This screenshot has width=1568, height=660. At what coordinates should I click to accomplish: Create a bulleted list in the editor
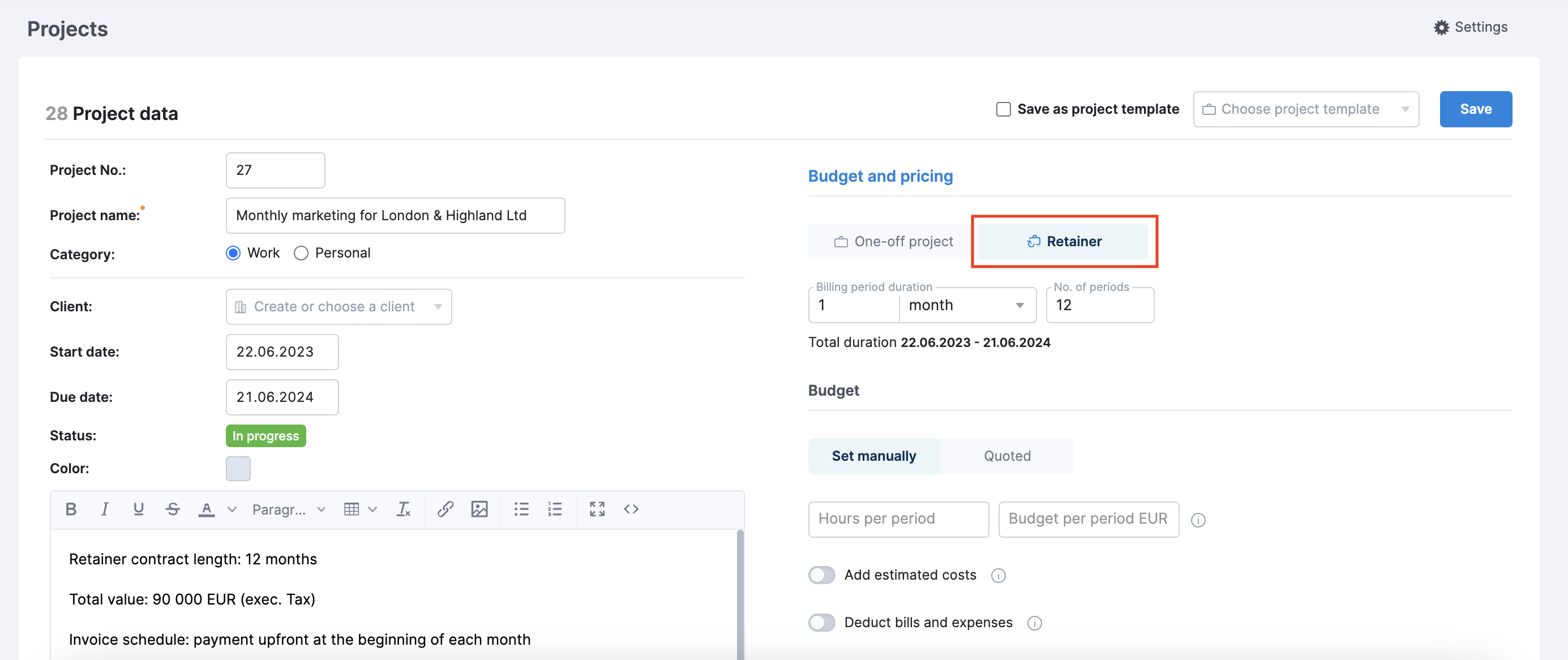pyautogui.click(x=521, y=509)
